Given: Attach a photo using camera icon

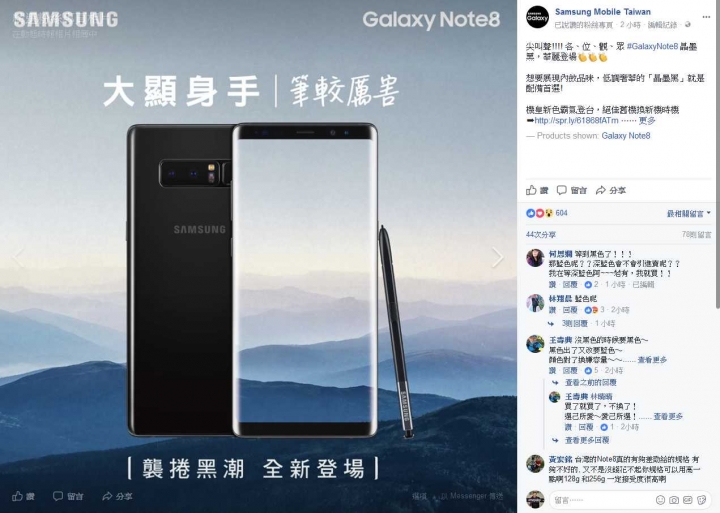Looking at the screenshot, I should (x=674, y=500).
